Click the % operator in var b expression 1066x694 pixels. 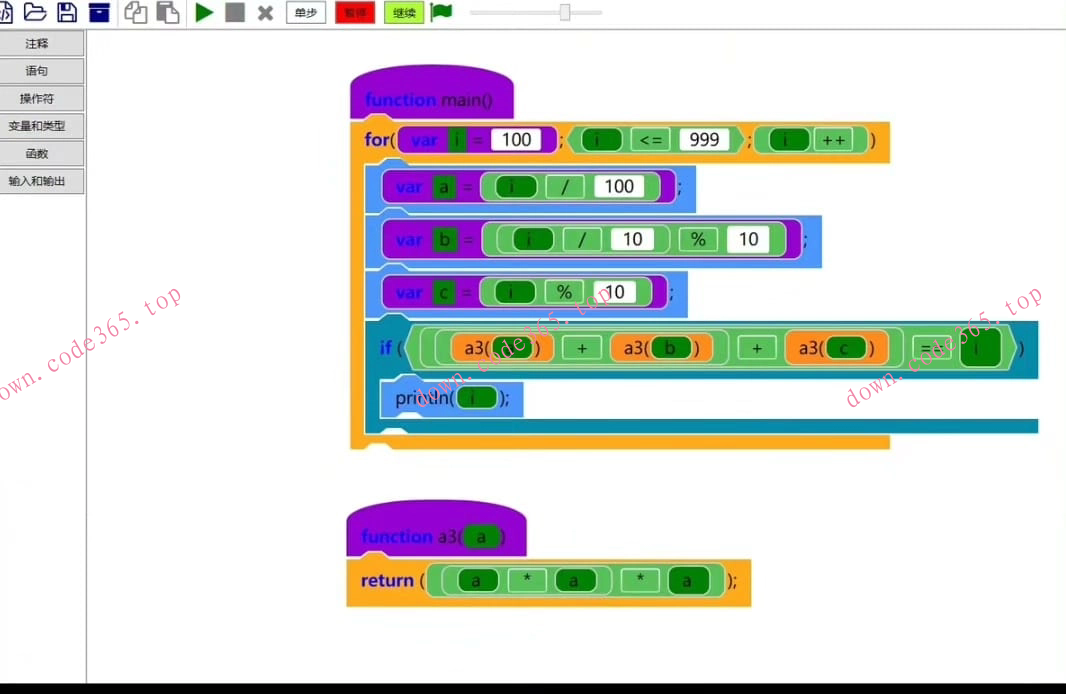[698, 239]
